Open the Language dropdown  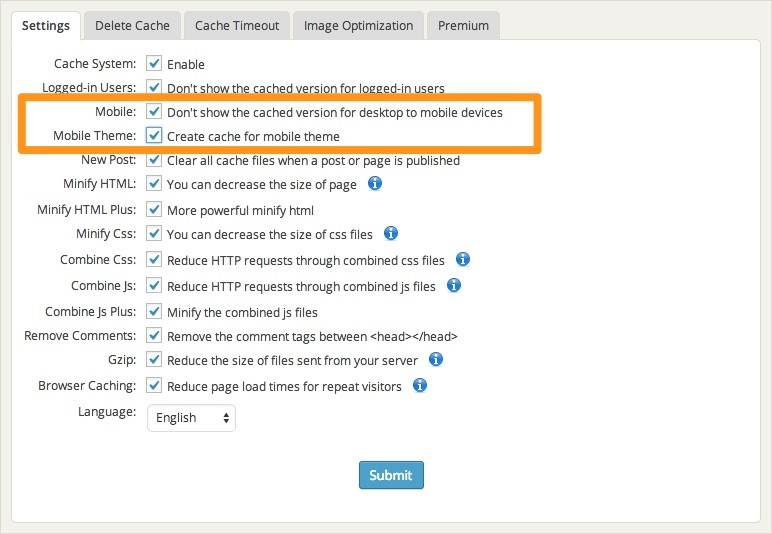click(191, 418)
